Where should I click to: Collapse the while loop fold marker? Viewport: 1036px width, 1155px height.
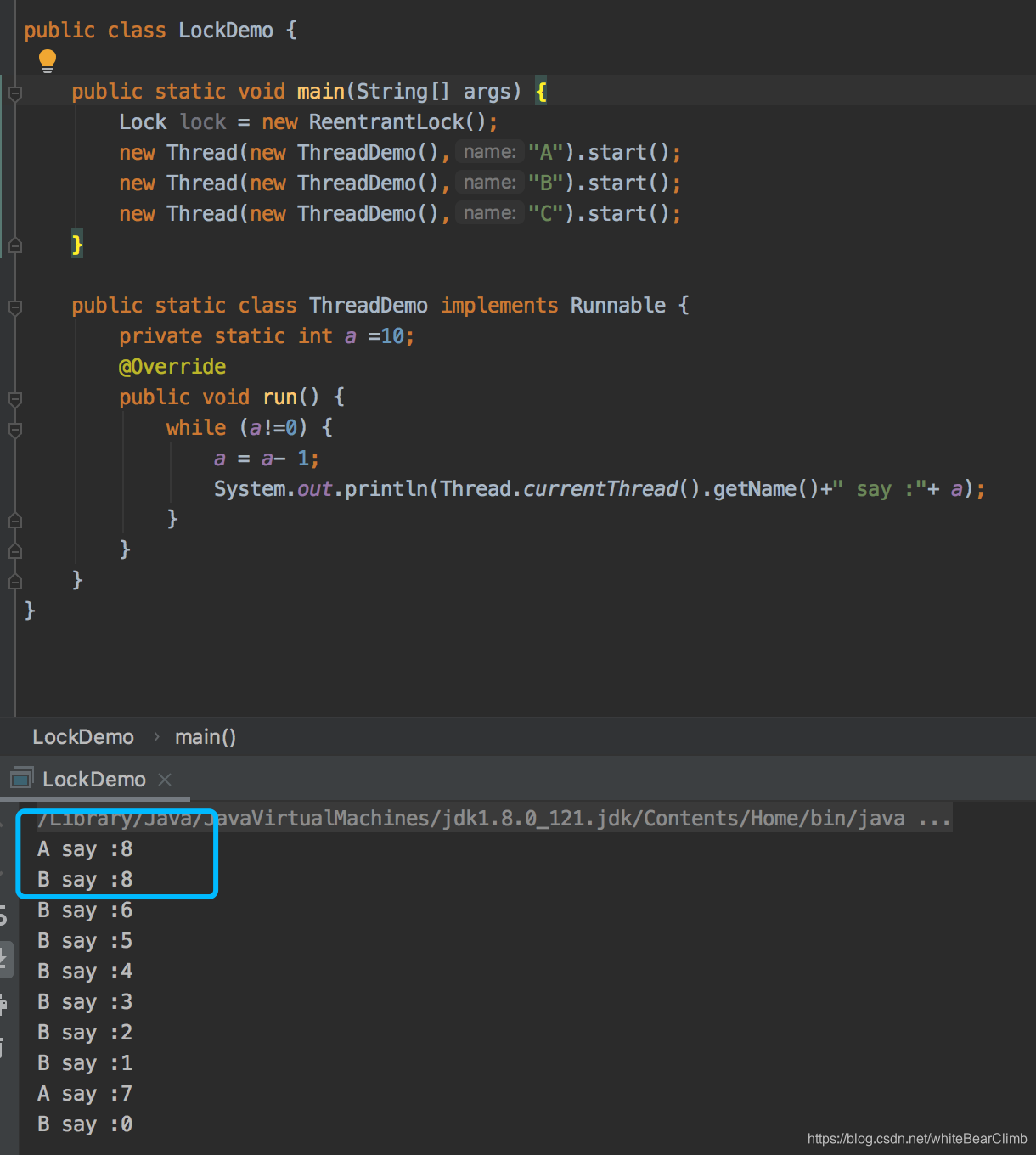click(x=15, y=429)
